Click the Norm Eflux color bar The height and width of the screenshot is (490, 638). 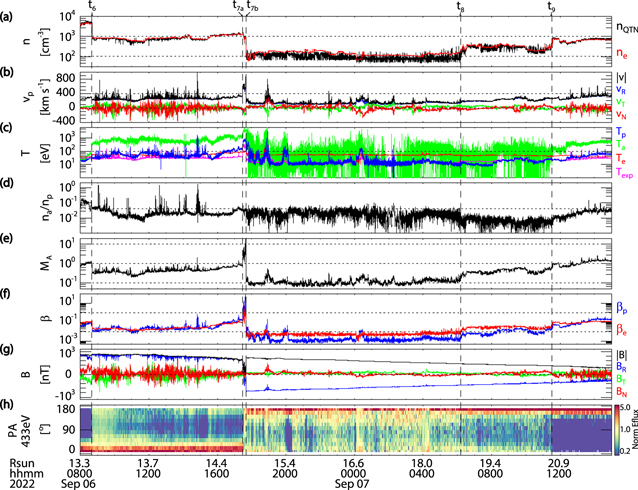[x=617, y=429]
